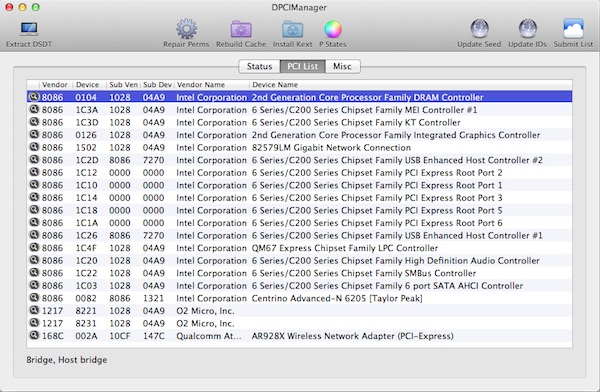The width and height of the screenshot is (600, 392).
Task: Click magnifier icon for device 0126 row
Action: click(x=34, y=135)
